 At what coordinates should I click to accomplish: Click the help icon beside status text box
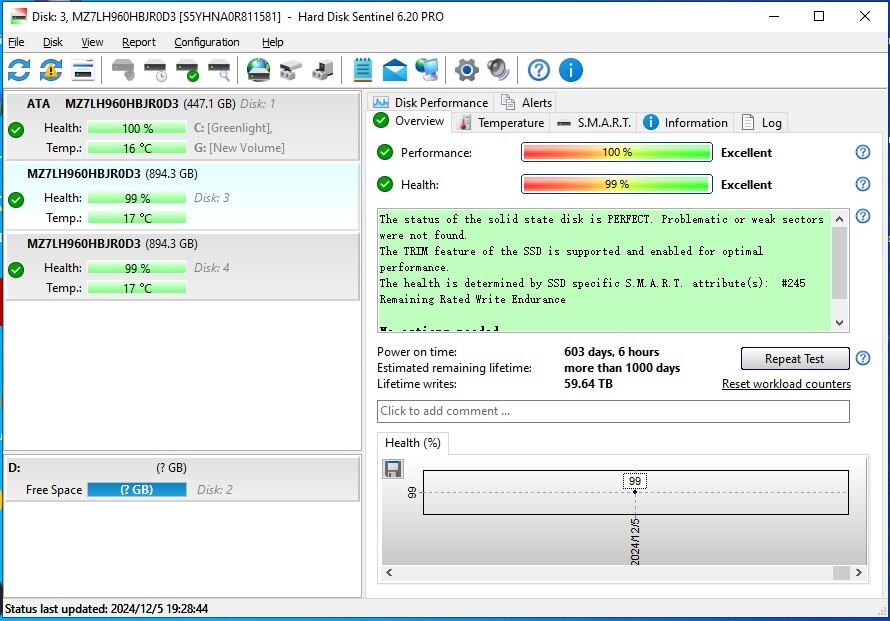coord(863,216)
